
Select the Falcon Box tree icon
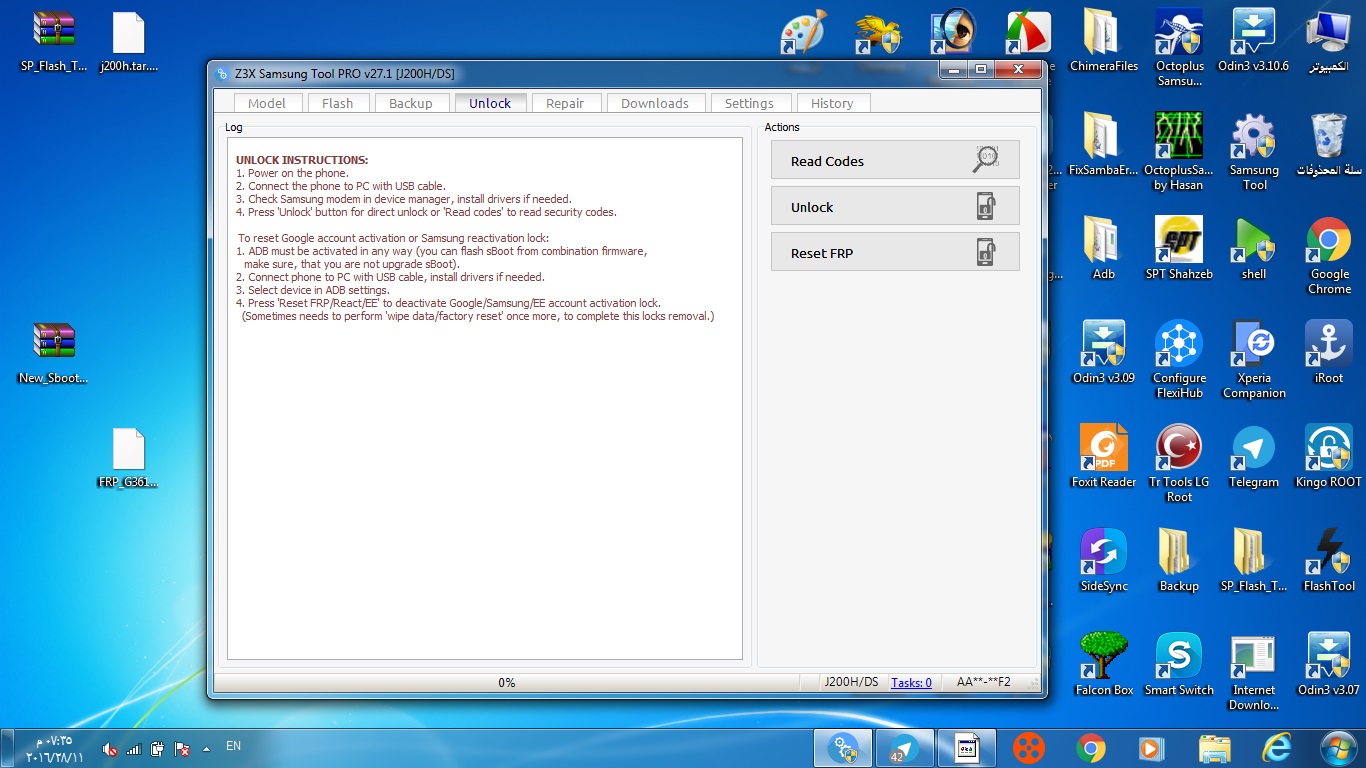point(1104,665)
